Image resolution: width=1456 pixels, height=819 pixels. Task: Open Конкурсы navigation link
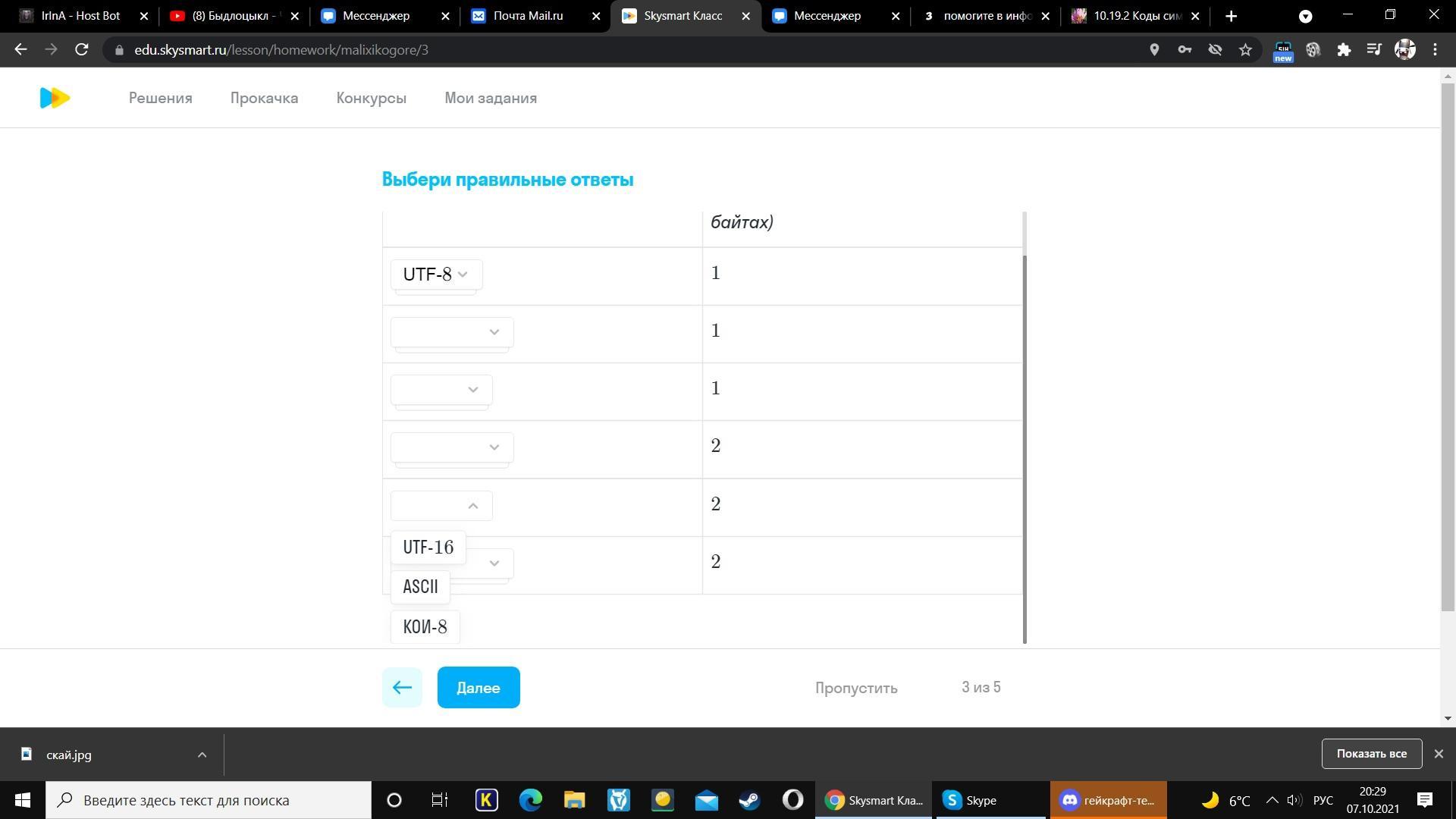pyautogui.click(x=372, y=98)
